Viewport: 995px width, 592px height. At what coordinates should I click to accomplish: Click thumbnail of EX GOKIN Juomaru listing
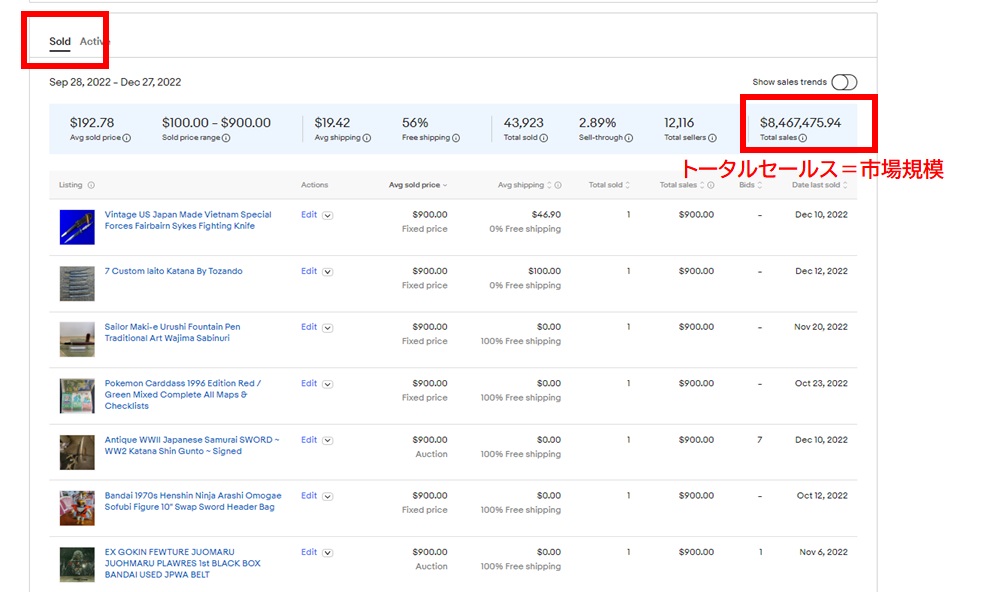coord(77,564)
